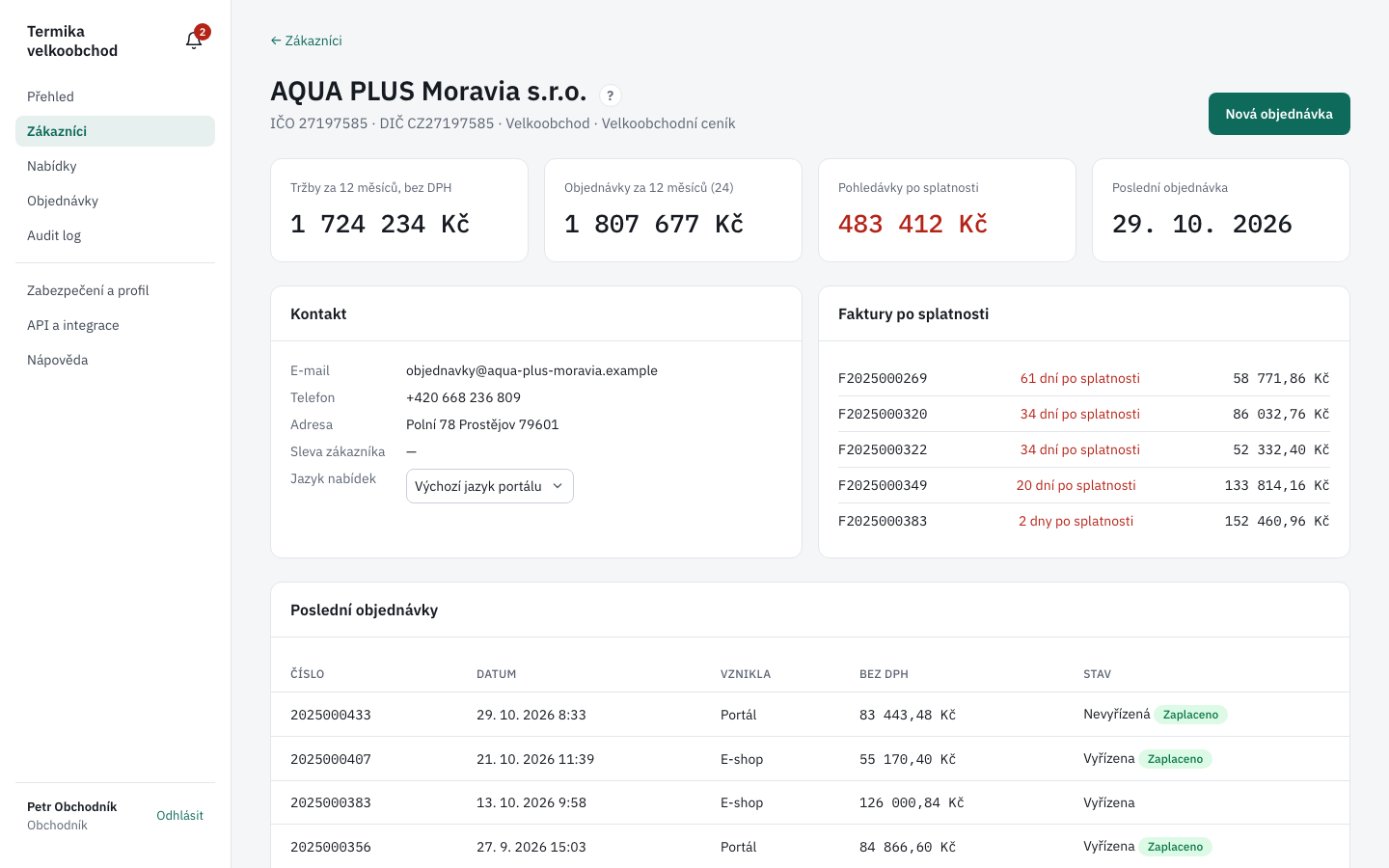
Task: Click the BEZ DPH column header
Action: tap(884, 674)
